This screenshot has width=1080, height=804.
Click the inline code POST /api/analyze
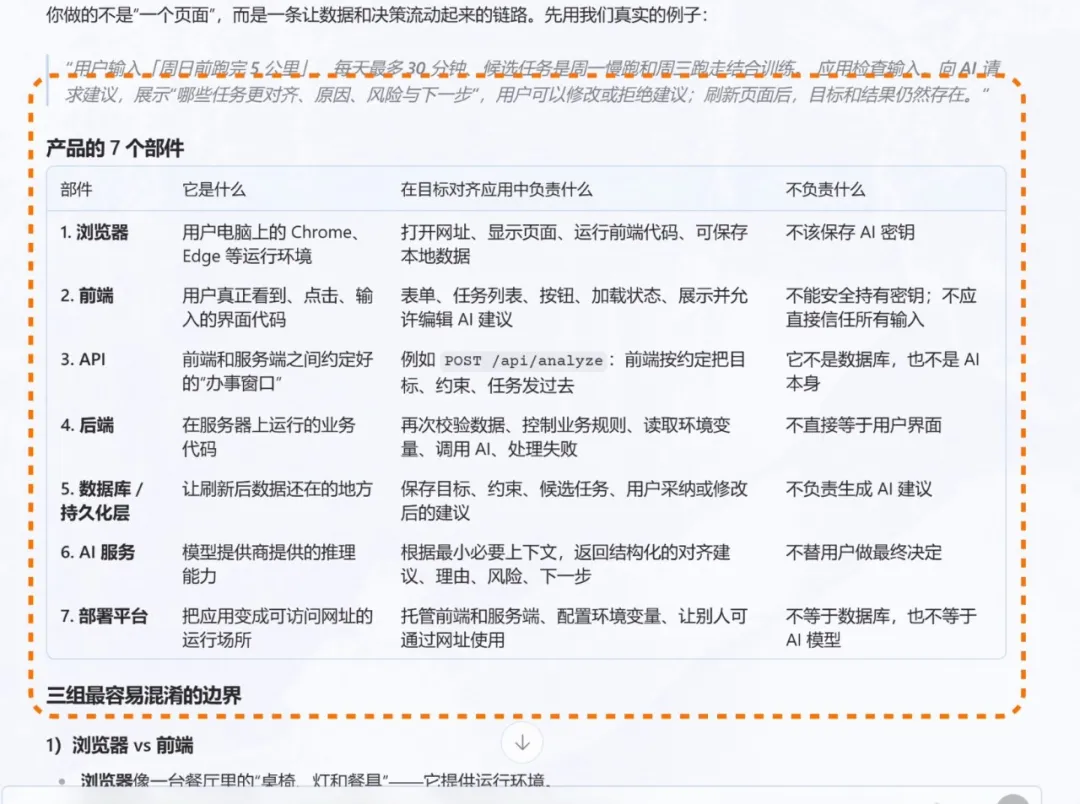[523, 360]
